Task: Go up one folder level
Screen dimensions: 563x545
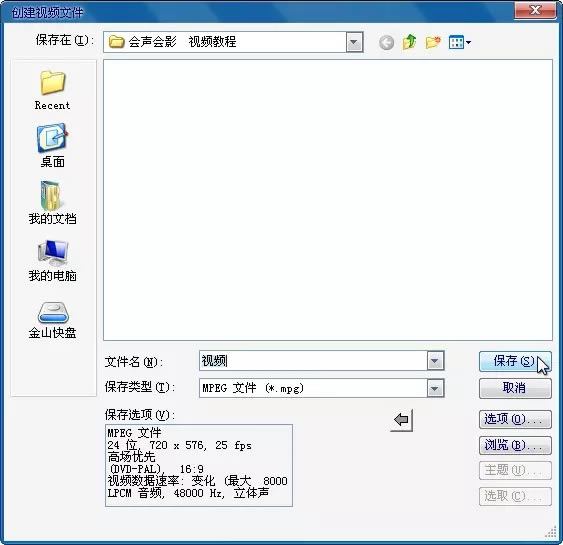Action: pyautogui.click(x=409, y=42)
